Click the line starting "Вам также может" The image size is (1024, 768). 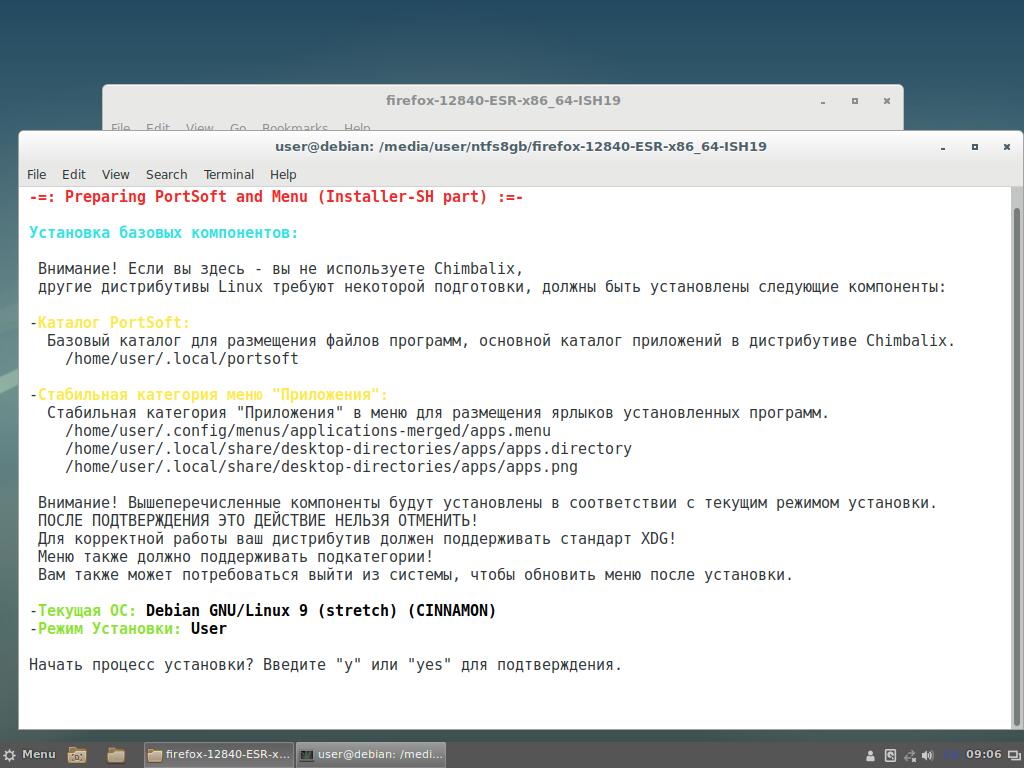(x=415, y=575)
